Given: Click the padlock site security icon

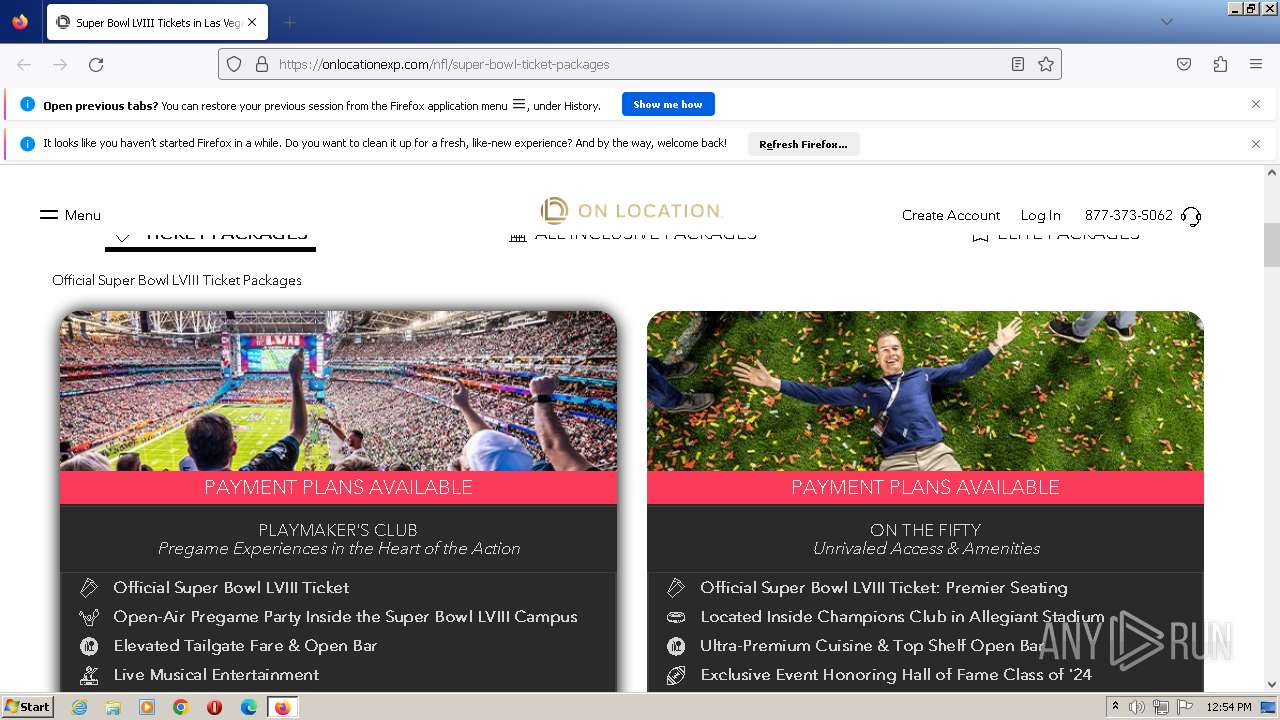Looking at the screenshot, I should (x=262, y=64).
